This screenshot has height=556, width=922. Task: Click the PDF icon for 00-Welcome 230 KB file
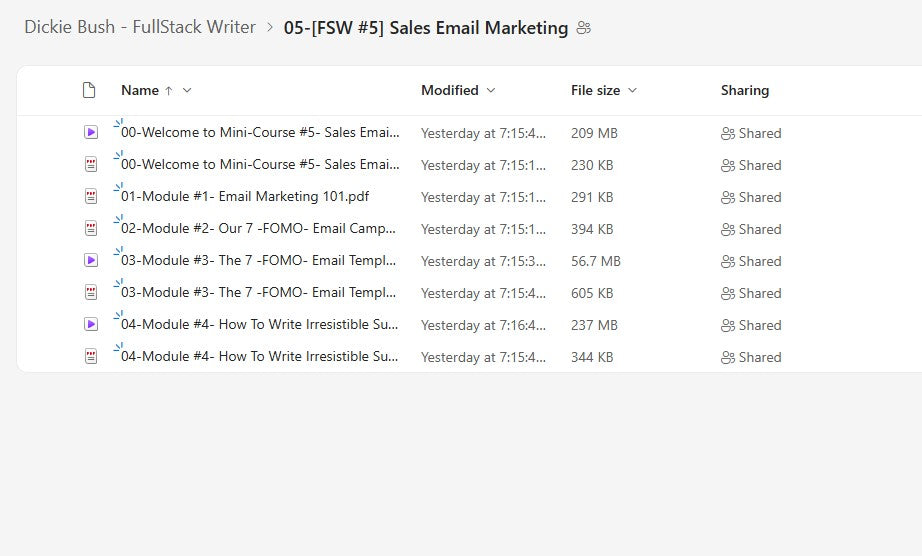coord(91,165)
